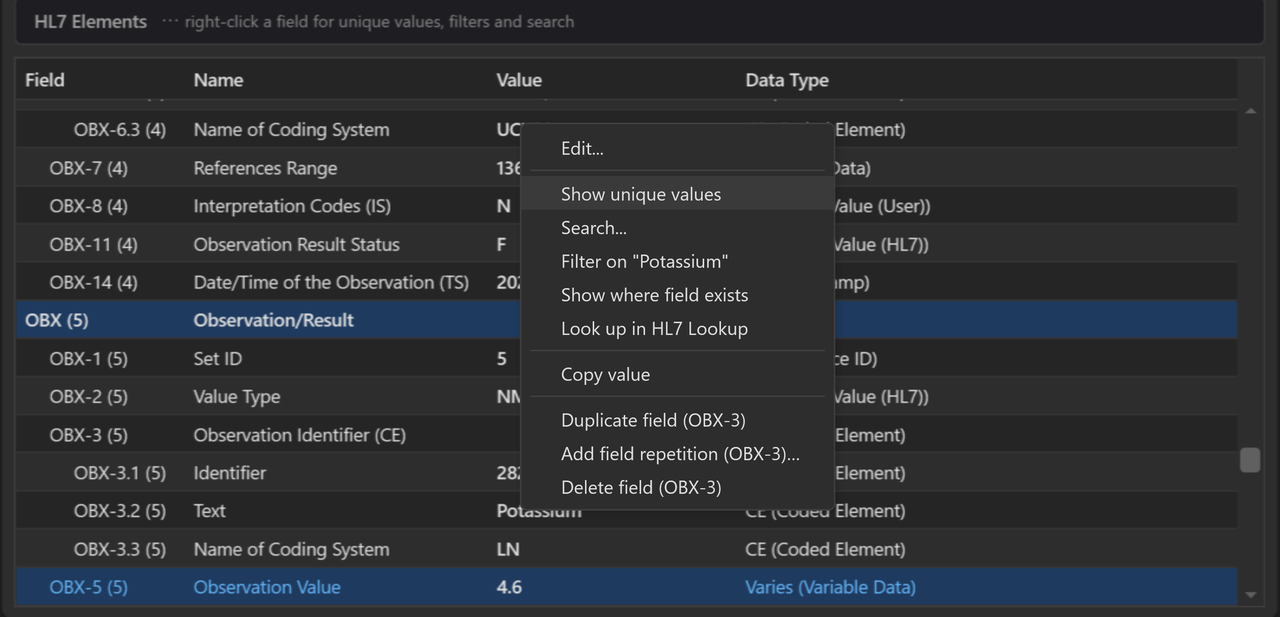Select the OBX-3 (5) field row
This screenshot has width=1280, height=617.
click(x=626, y=434)
